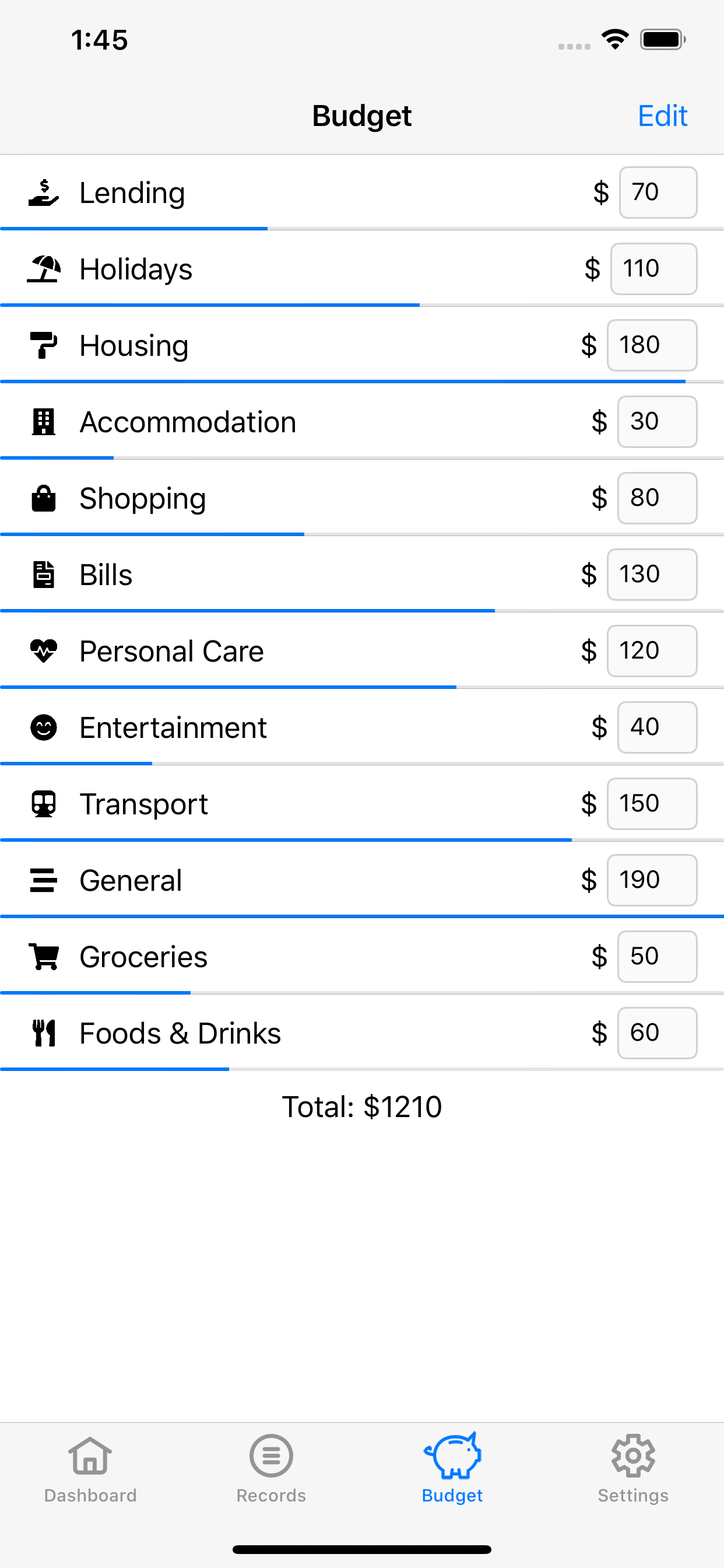The width and height of the screenshot is (724, 1568).
Task: Tap the Housing paint roller icon
Action: 43,345
